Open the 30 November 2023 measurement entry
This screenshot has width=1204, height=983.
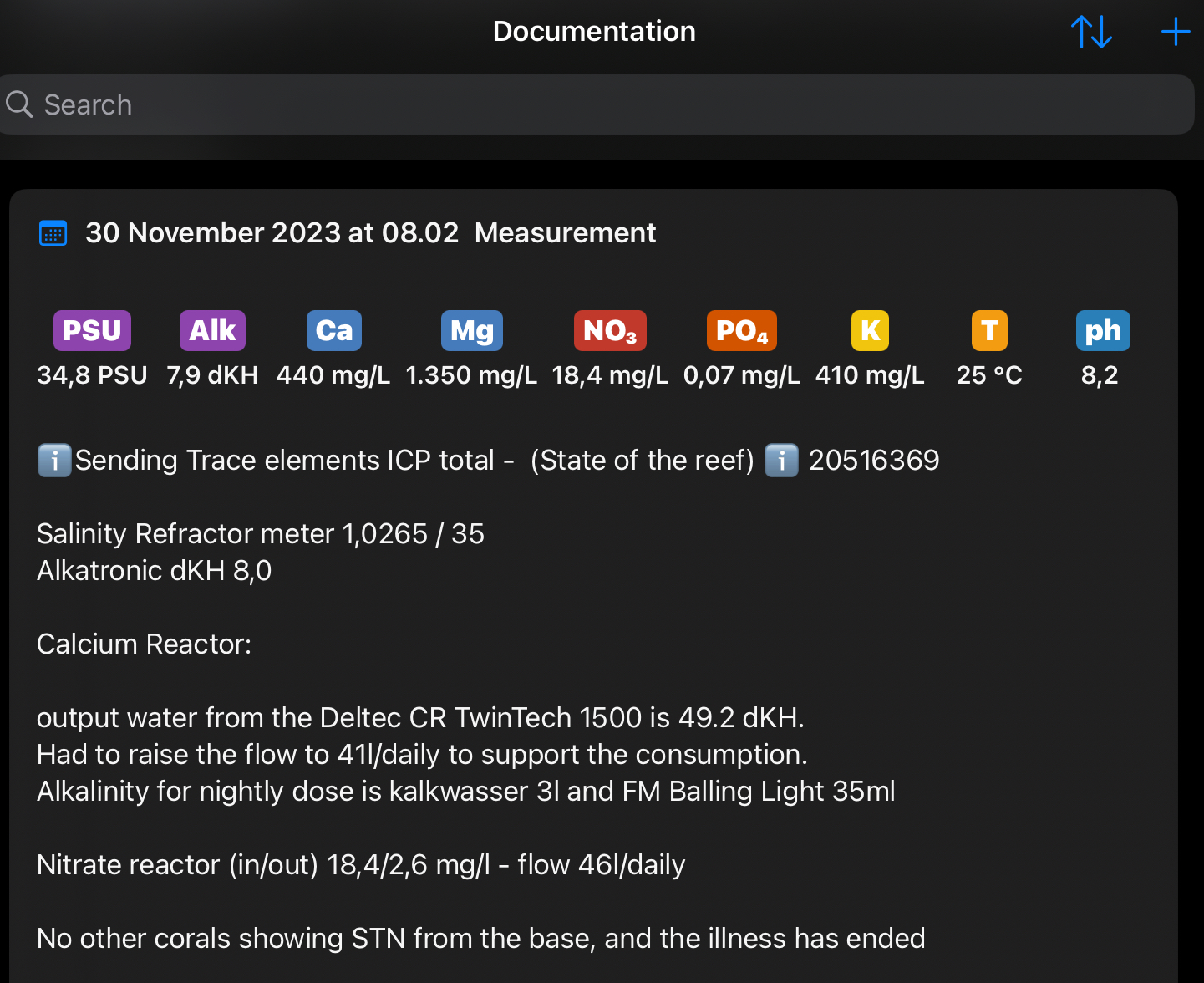370,233
